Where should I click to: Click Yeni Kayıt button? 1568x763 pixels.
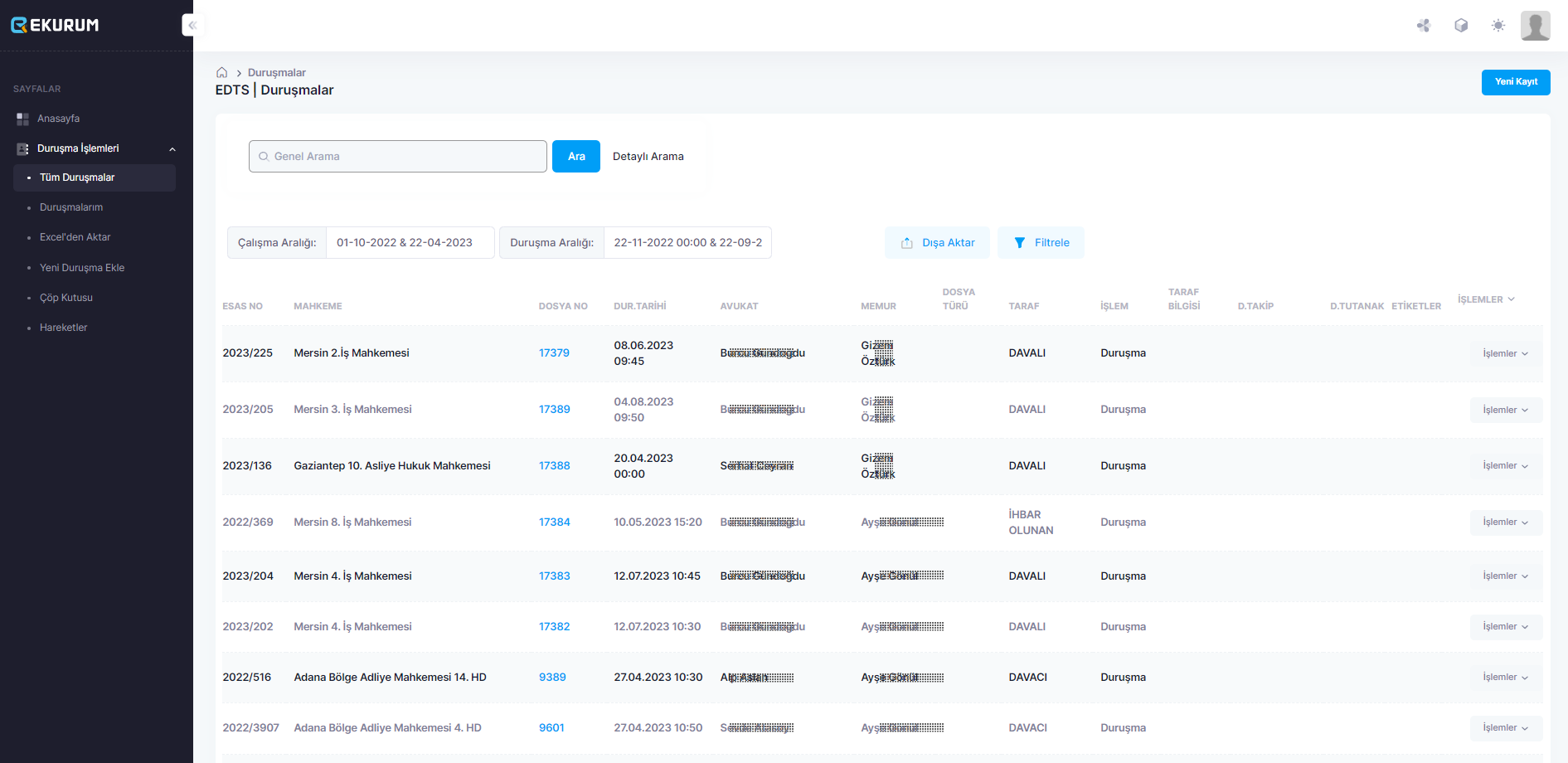pos(1515,82)
